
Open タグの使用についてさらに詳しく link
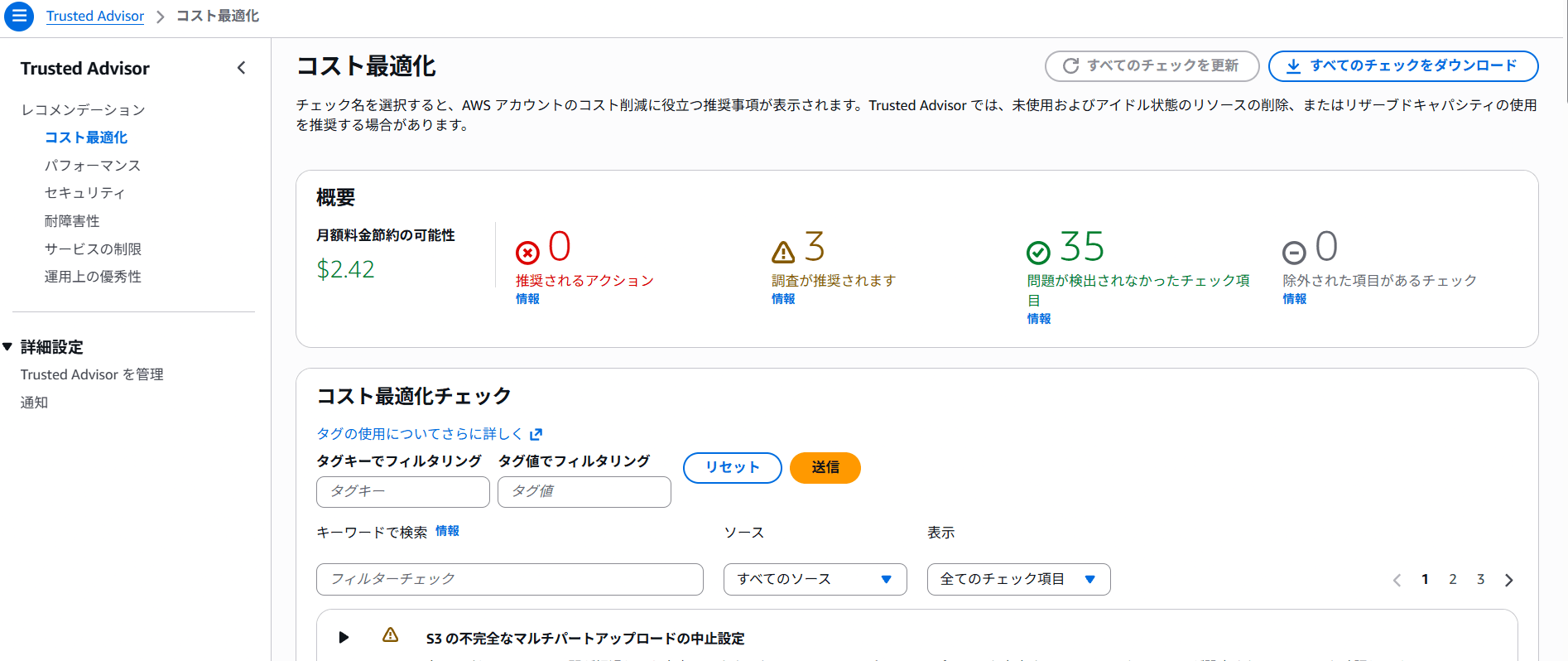(x=420, y=434)
